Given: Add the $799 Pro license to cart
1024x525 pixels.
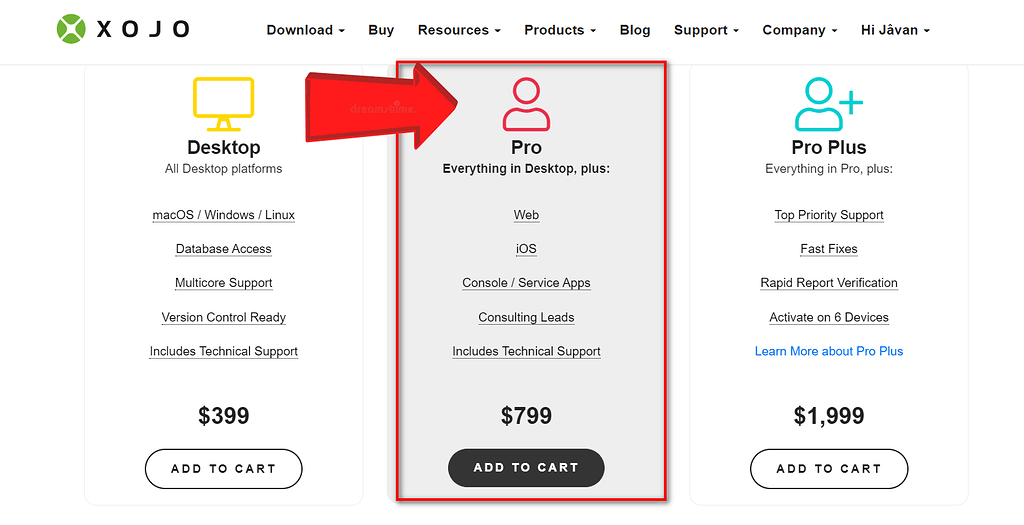Looking at the screenshot, I should click(x=526, y=467).
